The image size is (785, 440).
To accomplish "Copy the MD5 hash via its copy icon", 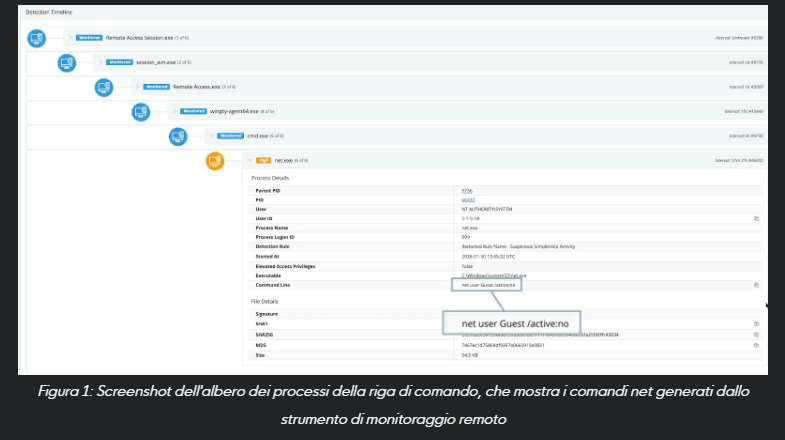I will [x=756, y=344].
